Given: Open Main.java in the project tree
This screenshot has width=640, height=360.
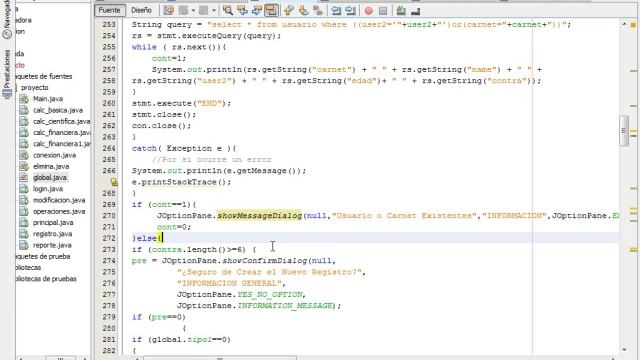Looking at the screenshot, I should [48, 99].
